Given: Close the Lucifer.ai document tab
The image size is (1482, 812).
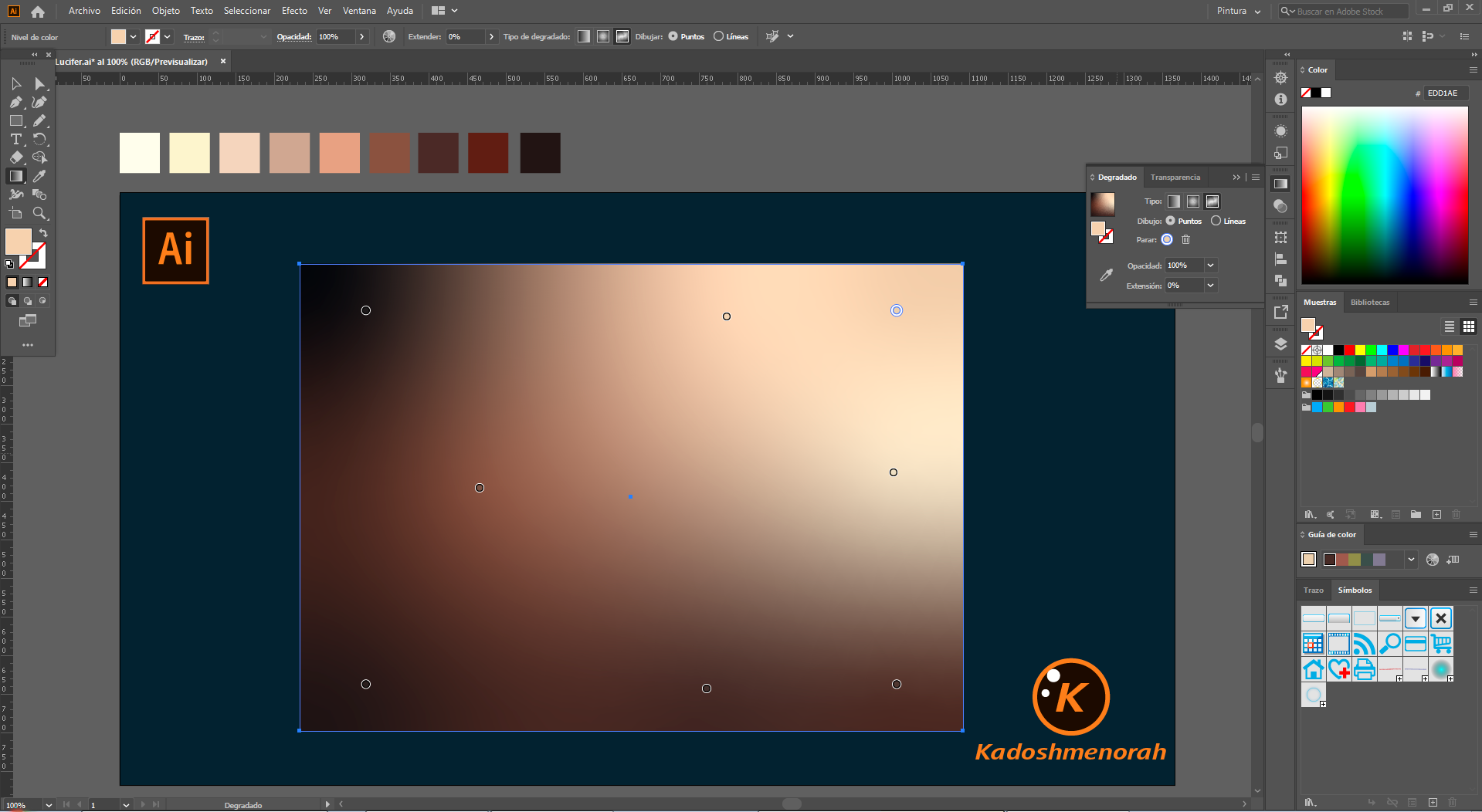Looking at the screenshot, I should click(x=223, y=61).
